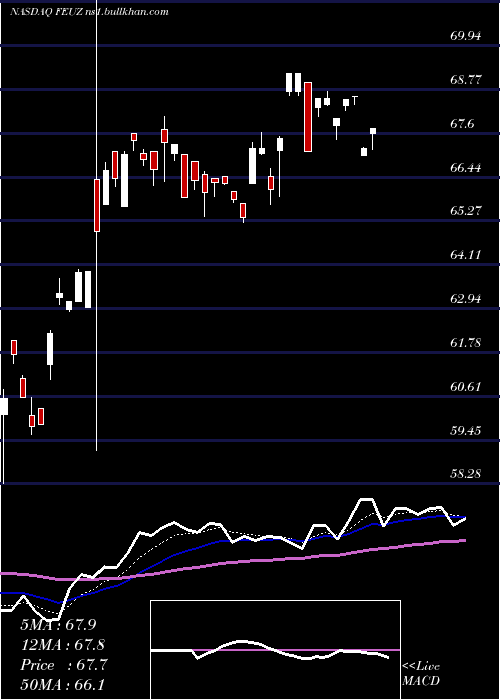Click the 61.78 price axis label
500x700 pixels.
point(466,342)
